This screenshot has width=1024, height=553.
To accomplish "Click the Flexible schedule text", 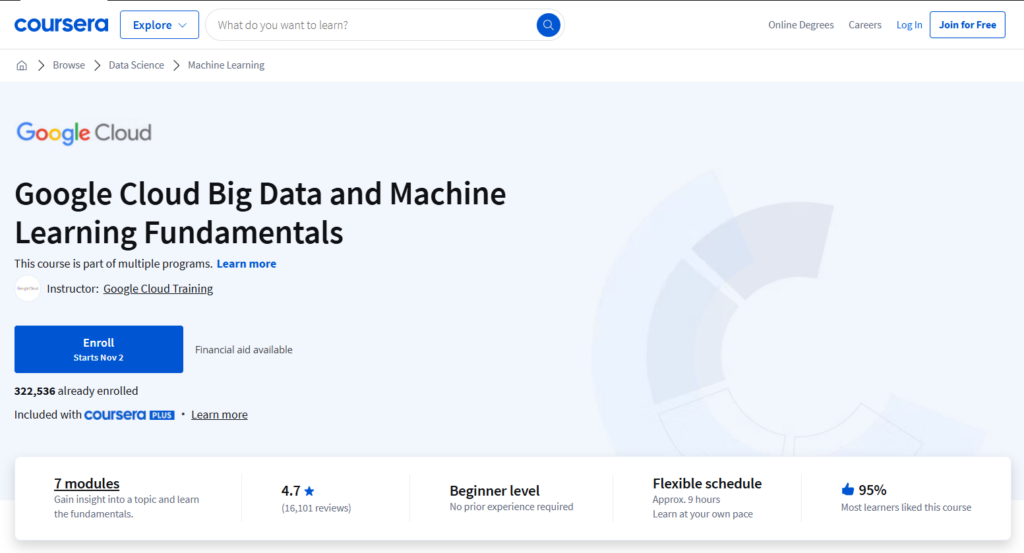I will coord(707,484).
